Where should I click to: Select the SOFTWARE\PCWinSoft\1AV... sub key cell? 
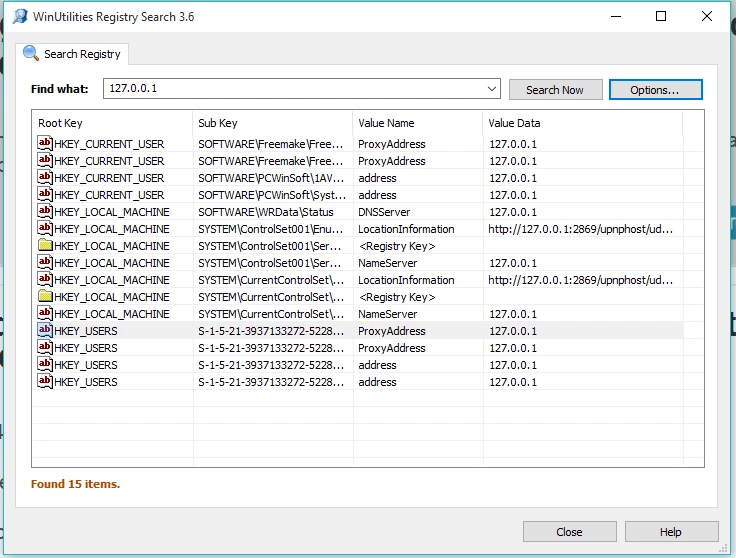(x=271, y=178)
